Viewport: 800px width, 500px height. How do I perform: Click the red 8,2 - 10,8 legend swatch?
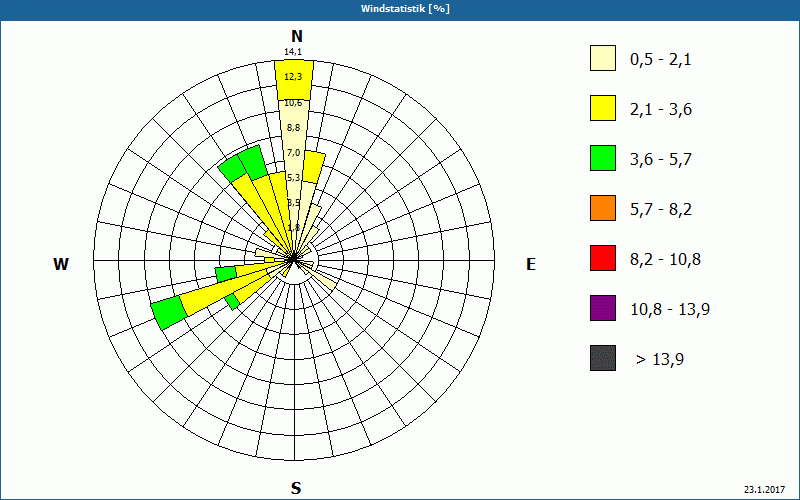pyautogui.click(x=603, y=258)
